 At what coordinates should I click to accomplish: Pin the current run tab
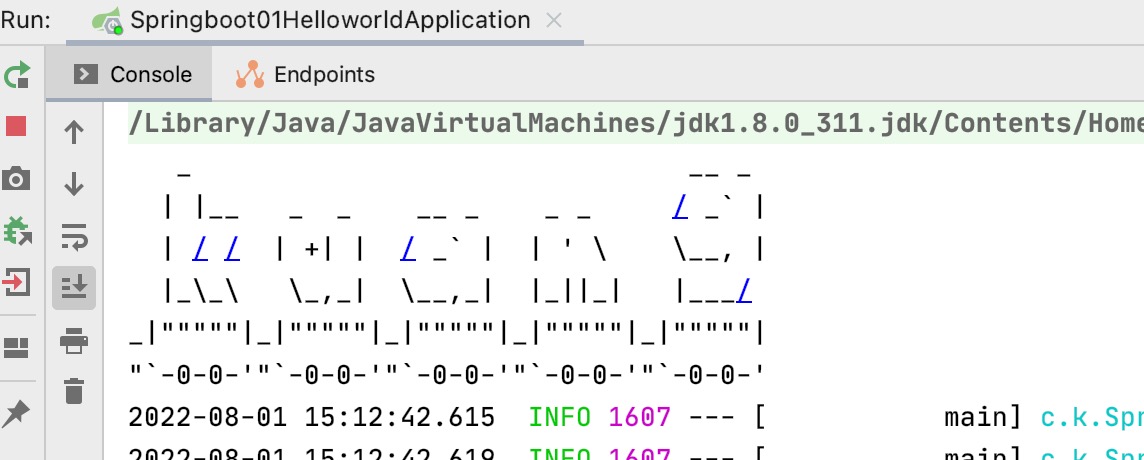coord(16,413)
